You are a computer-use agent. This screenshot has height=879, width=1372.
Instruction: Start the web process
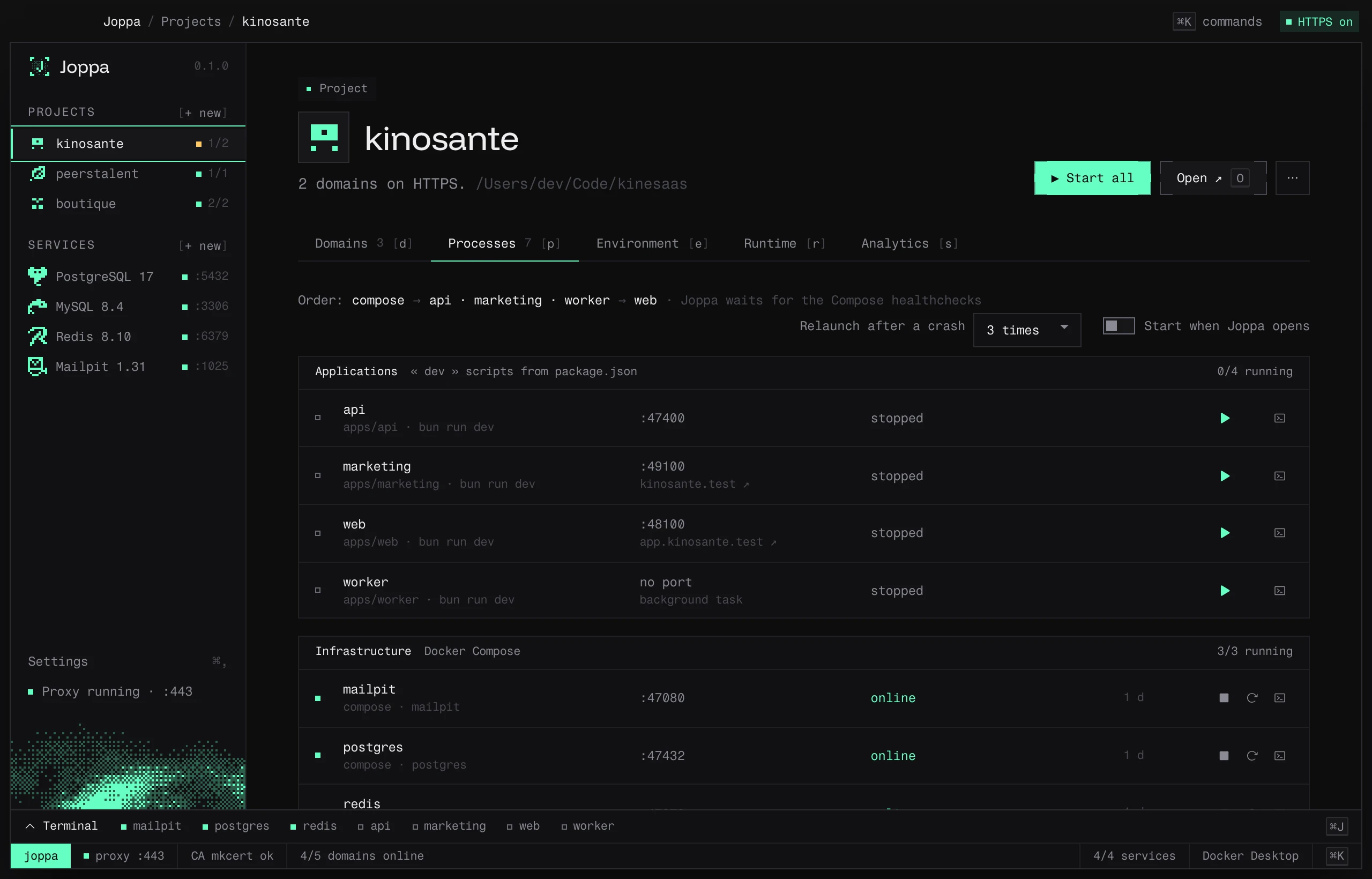(x=1225, y=533)
